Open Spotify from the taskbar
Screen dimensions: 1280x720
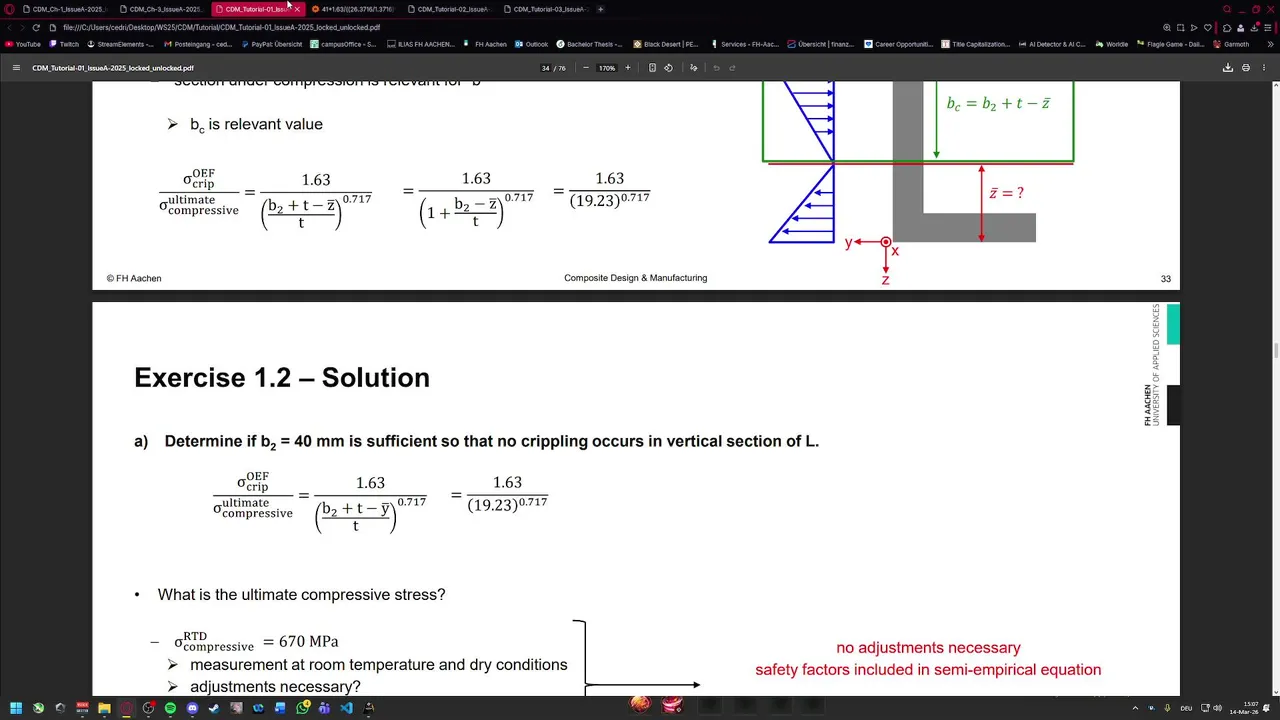(170, 708)
